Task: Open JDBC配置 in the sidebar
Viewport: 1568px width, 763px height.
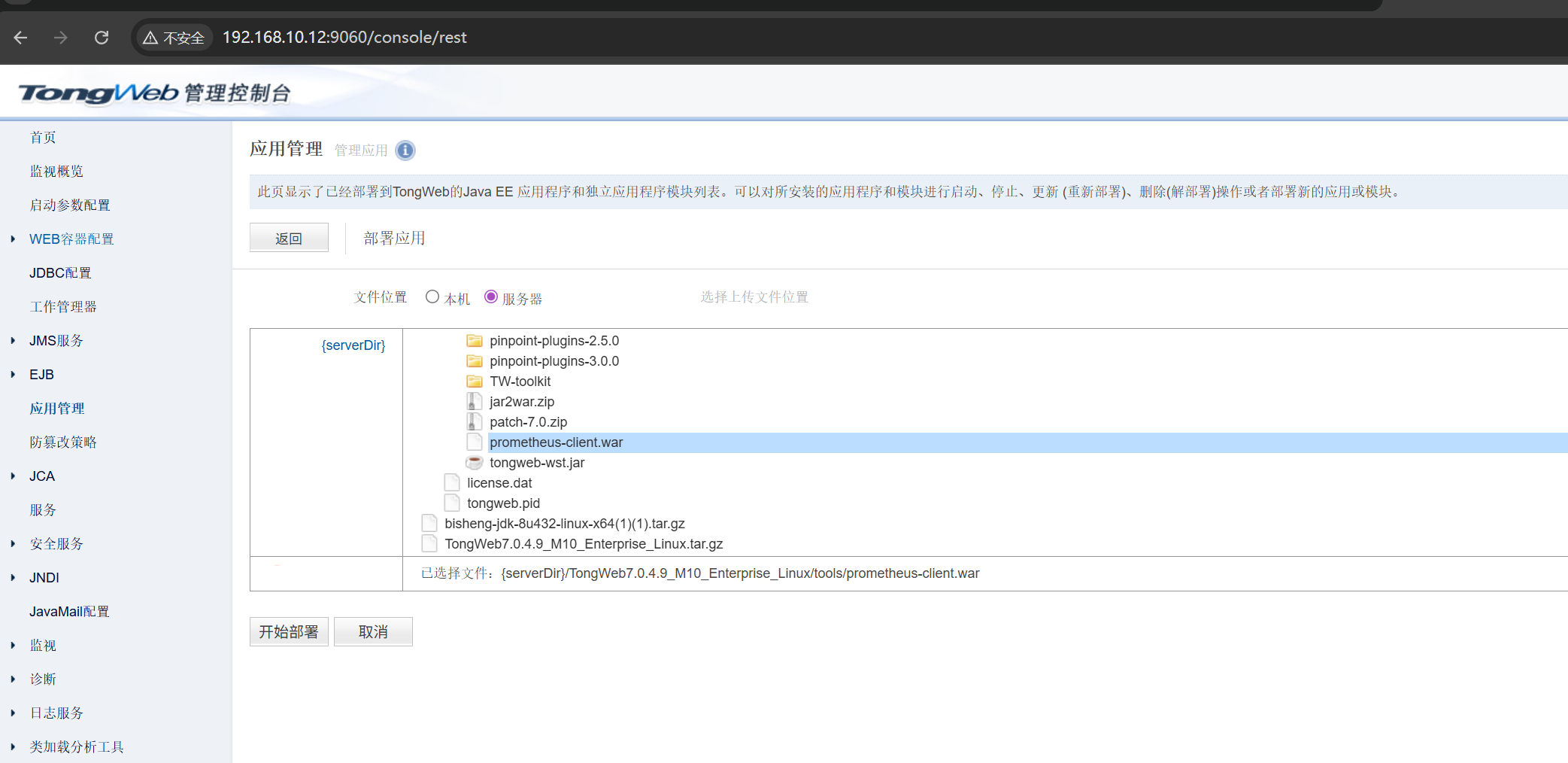Action: [60, 273]
